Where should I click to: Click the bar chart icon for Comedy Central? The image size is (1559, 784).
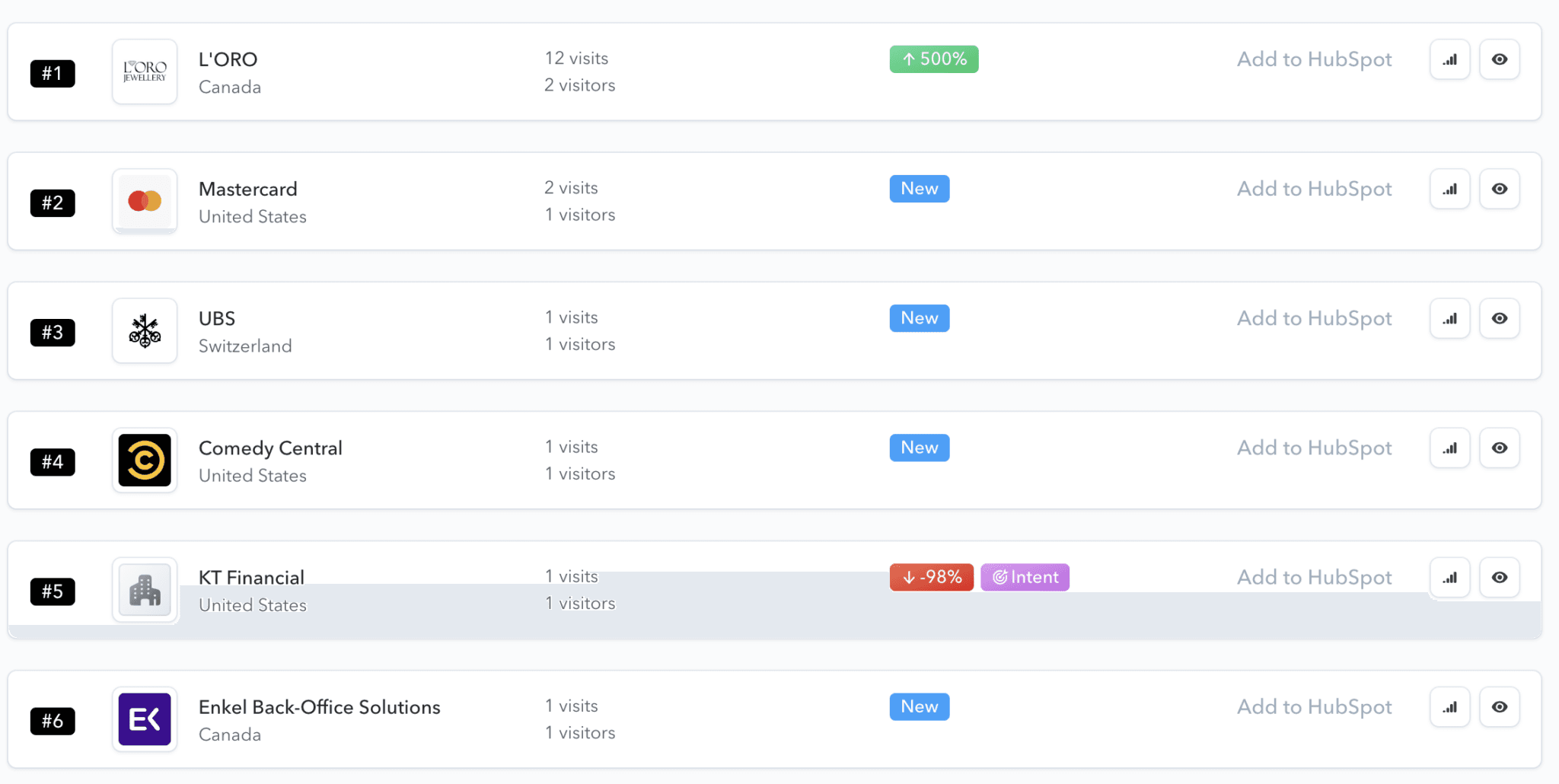click(1449, 448)
